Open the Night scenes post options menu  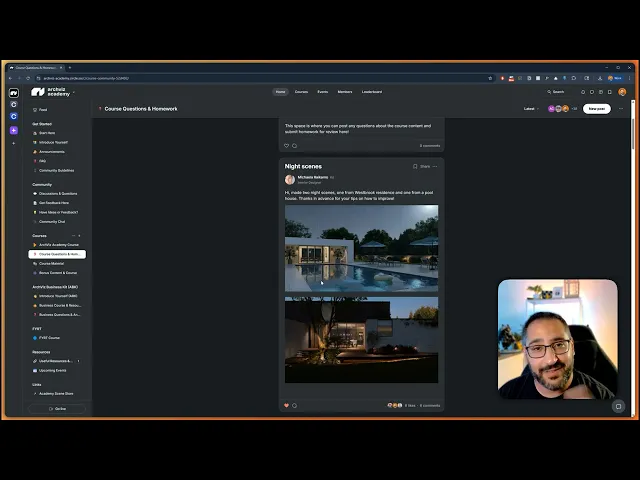435,166
